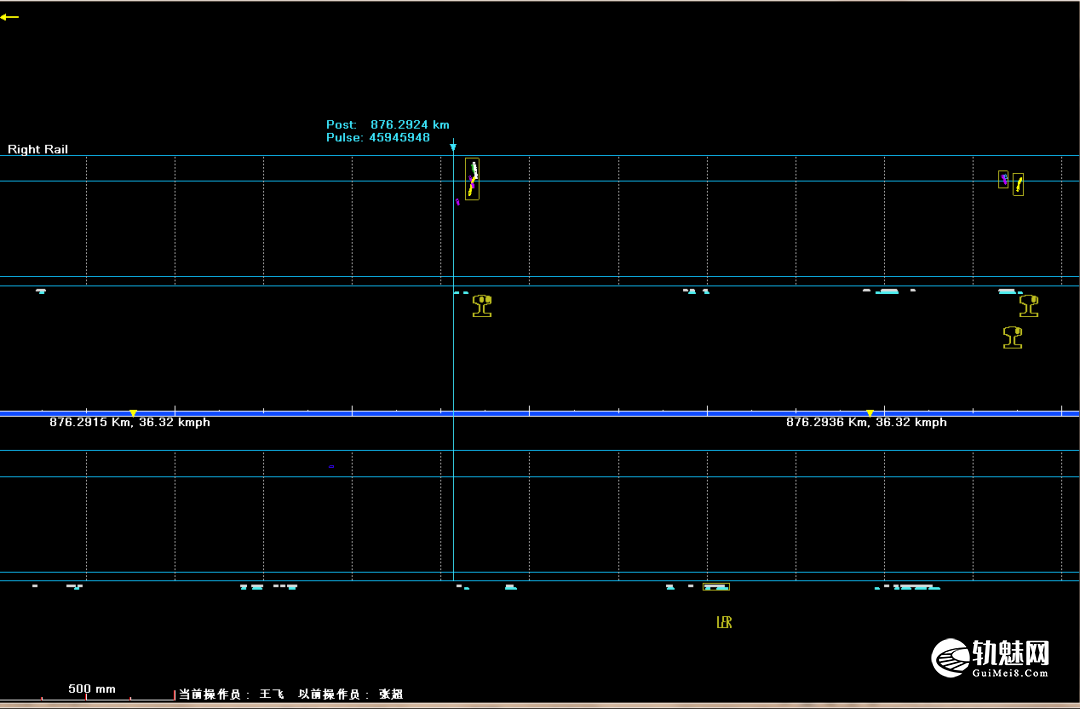
Task: Click the small blue mark in lower channel
Action: coord(331,466)
